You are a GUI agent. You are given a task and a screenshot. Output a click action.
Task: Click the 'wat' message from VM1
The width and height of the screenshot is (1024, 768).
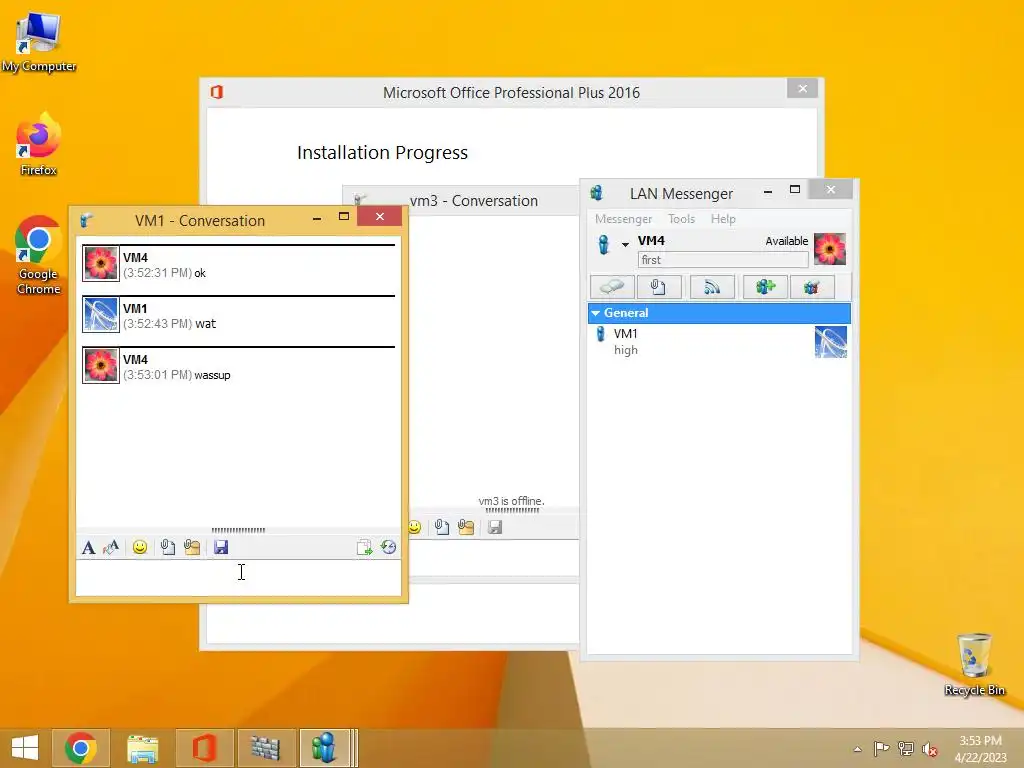206,324
